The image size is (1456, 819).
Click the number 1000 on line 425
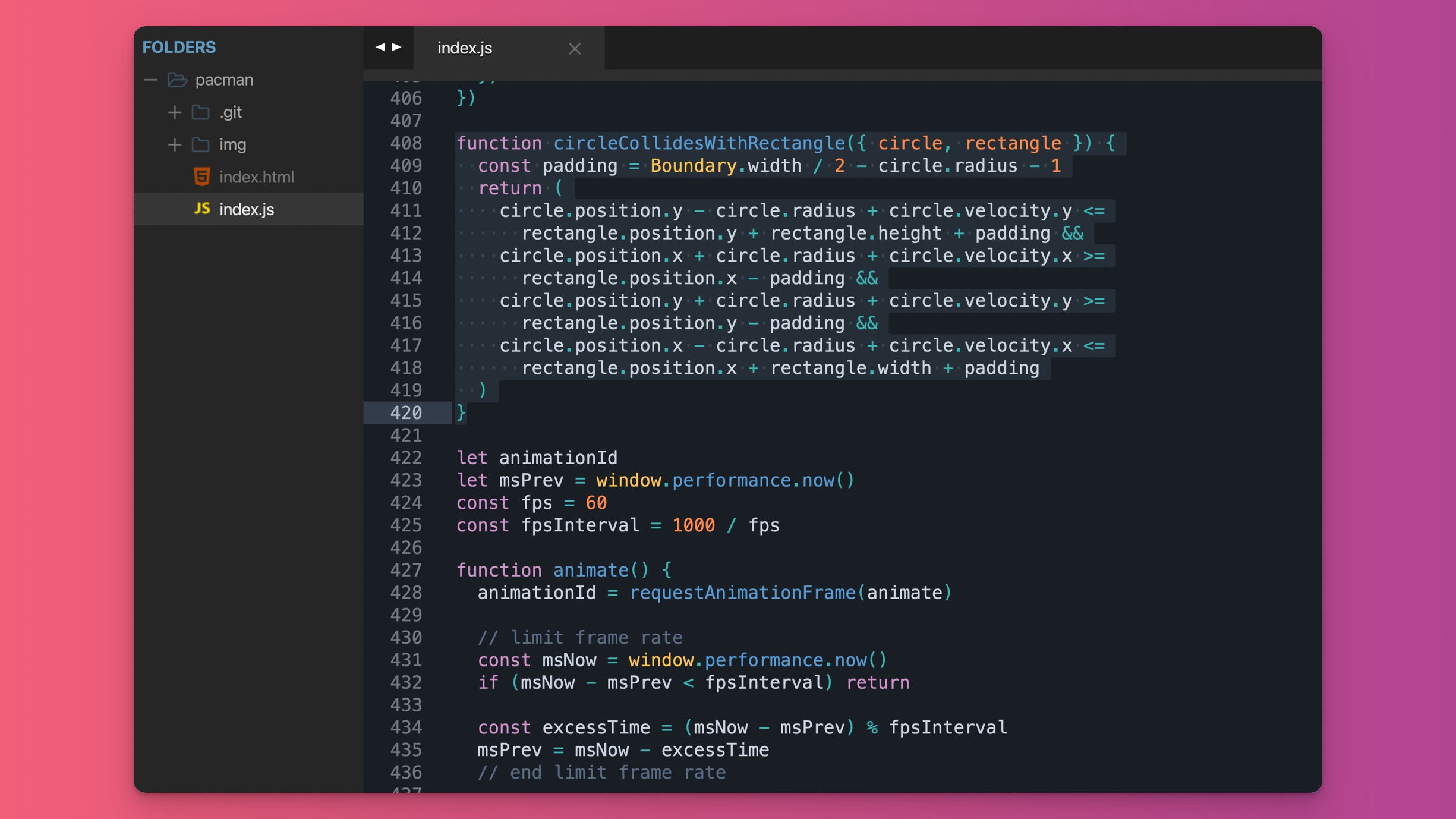(694, 525)
